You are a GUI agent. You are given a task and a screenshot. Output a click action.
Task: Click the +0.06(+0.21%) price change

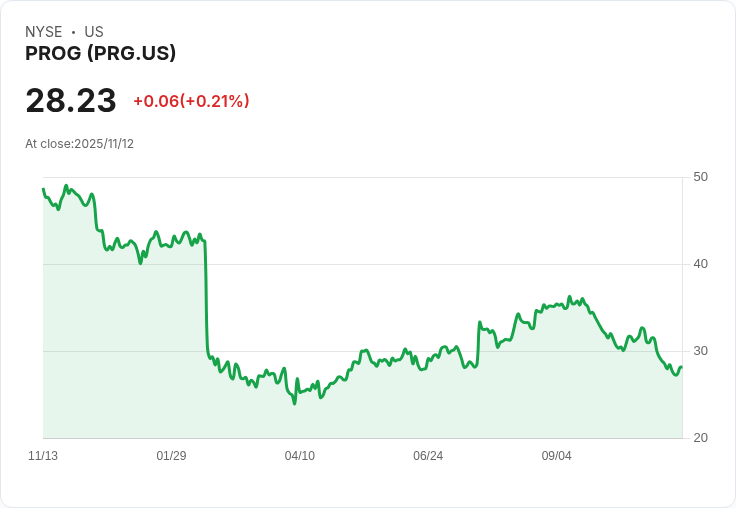click(x=191, y=101)
